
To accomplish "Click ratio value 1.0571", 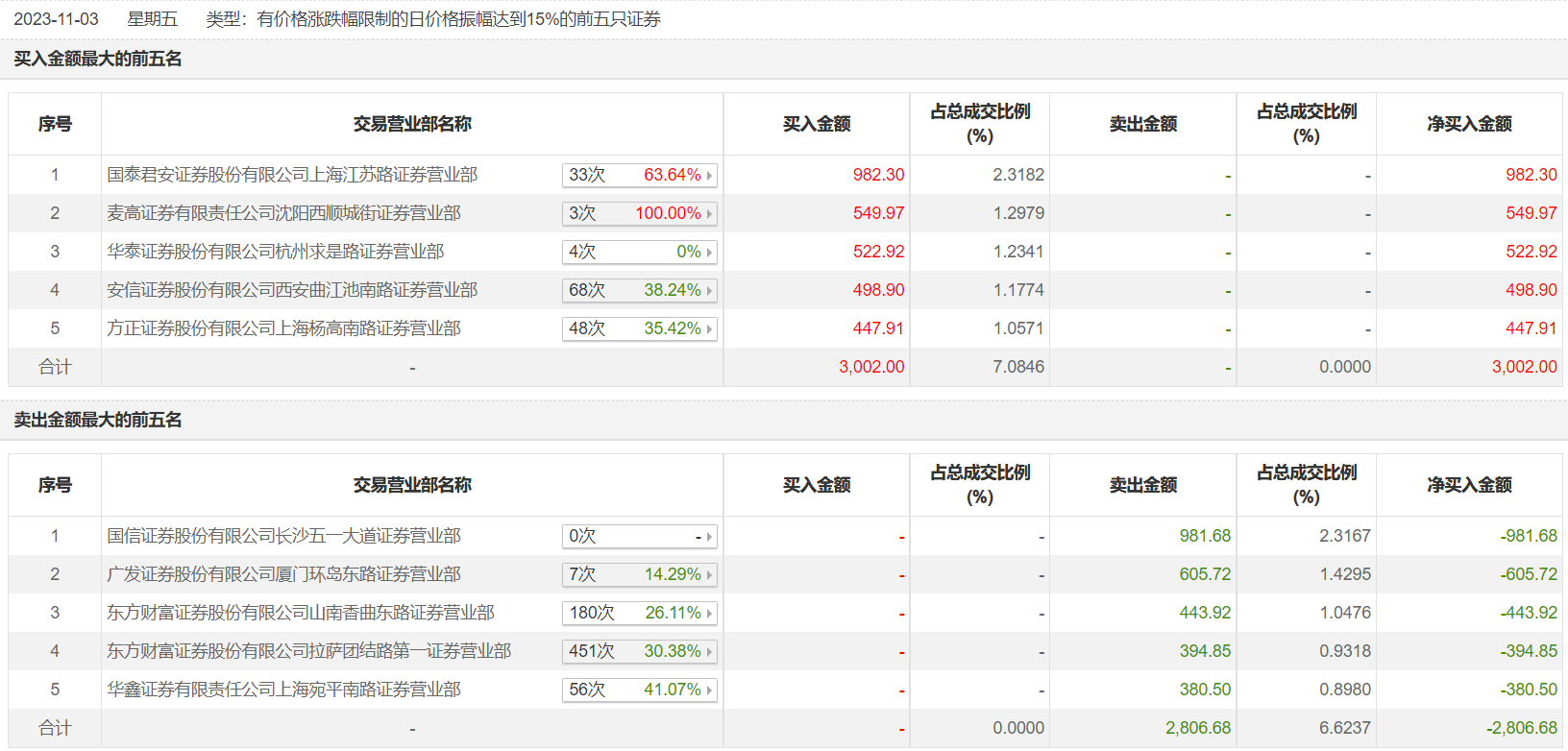I will coord(1018,328).
